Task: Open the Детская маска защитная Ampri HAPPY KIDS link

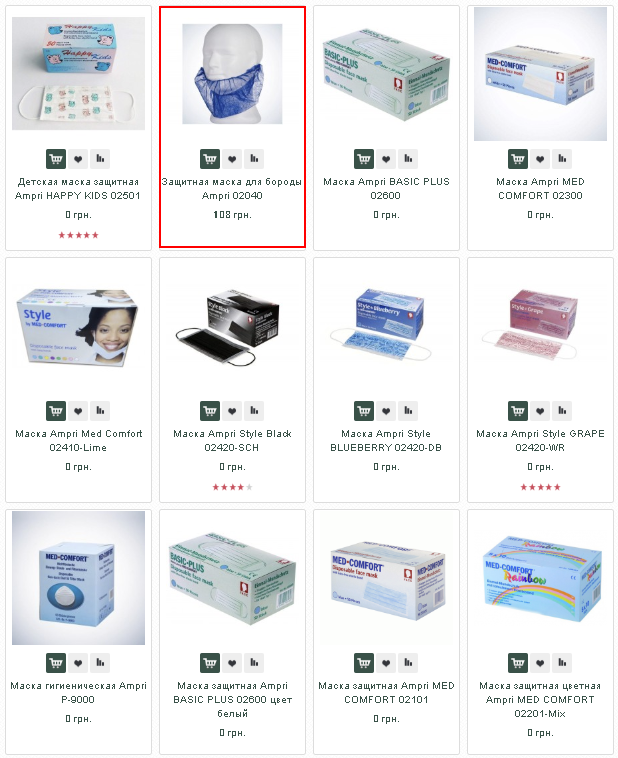Action: click(78, 189)
